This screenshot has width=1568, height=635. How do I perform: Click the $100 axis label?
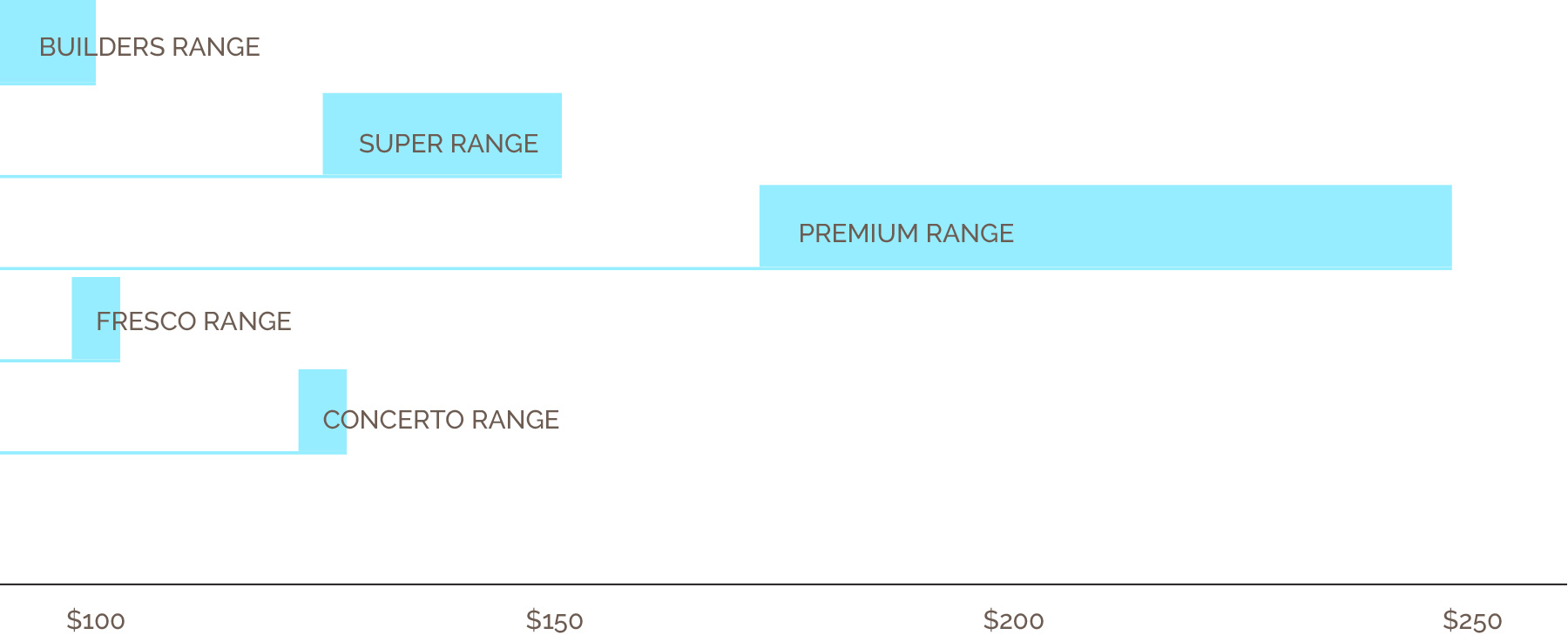[96, 621]
